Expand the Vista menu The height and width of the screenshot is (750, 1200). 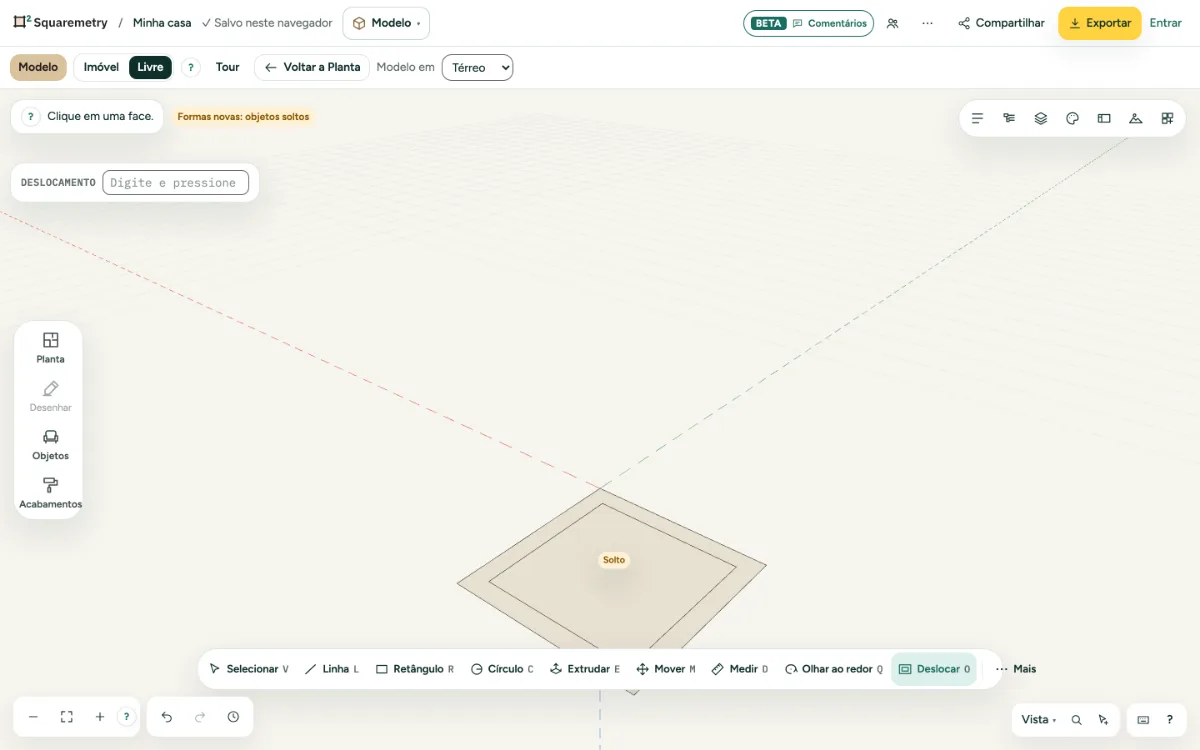click(1038, 720)
